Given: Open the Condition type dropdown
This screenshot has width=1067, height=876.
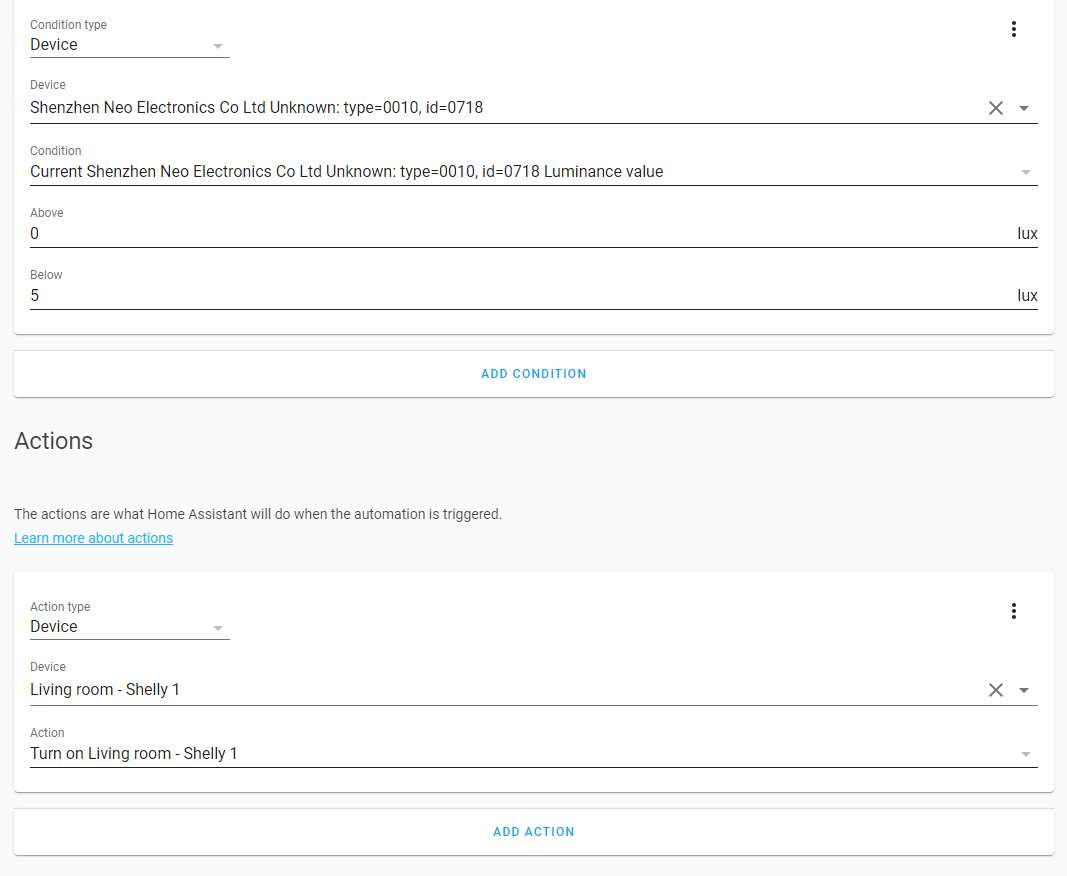Looking at the screenshot, I should pos(129,45).
